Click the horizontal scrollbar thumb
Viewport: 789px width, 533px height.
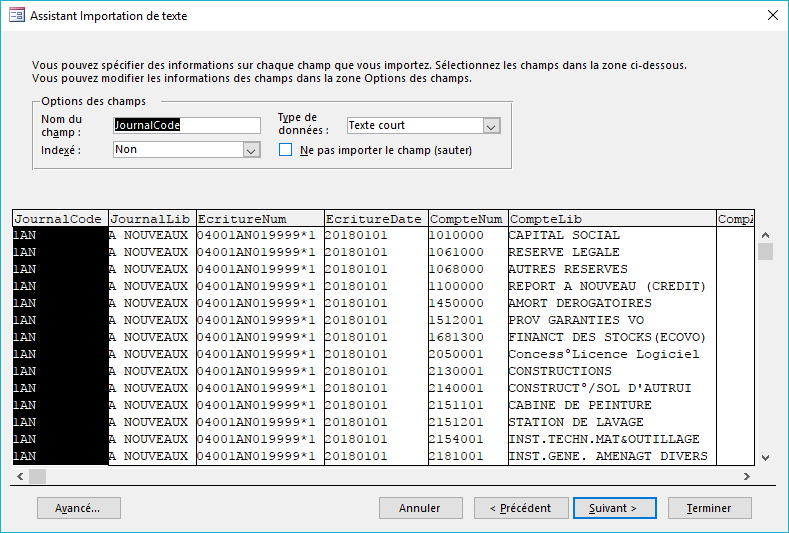[37, 476]
